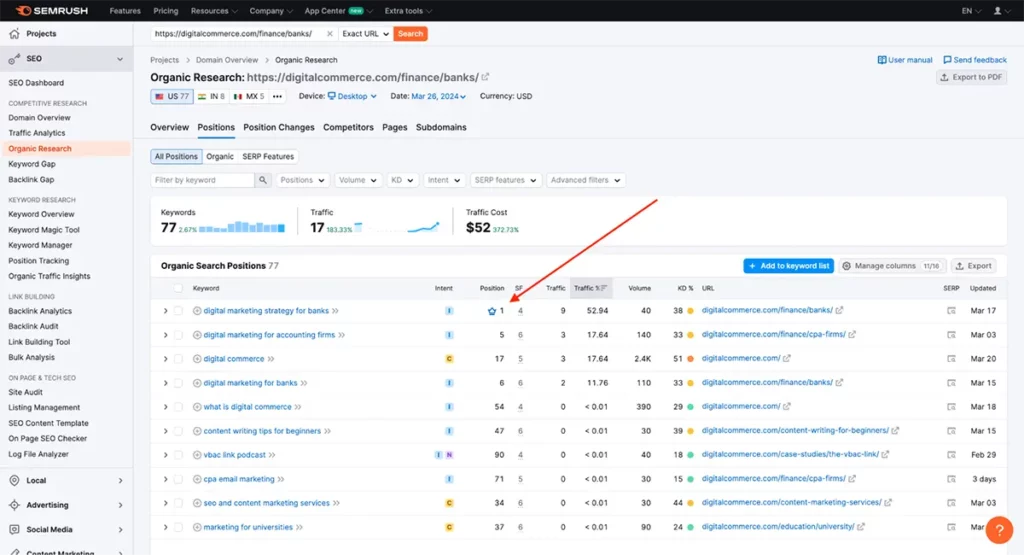Viewport: 1024px width, 555px height.
Task: Select the SERP Features positions filter tab
Action: click(268, 157)
